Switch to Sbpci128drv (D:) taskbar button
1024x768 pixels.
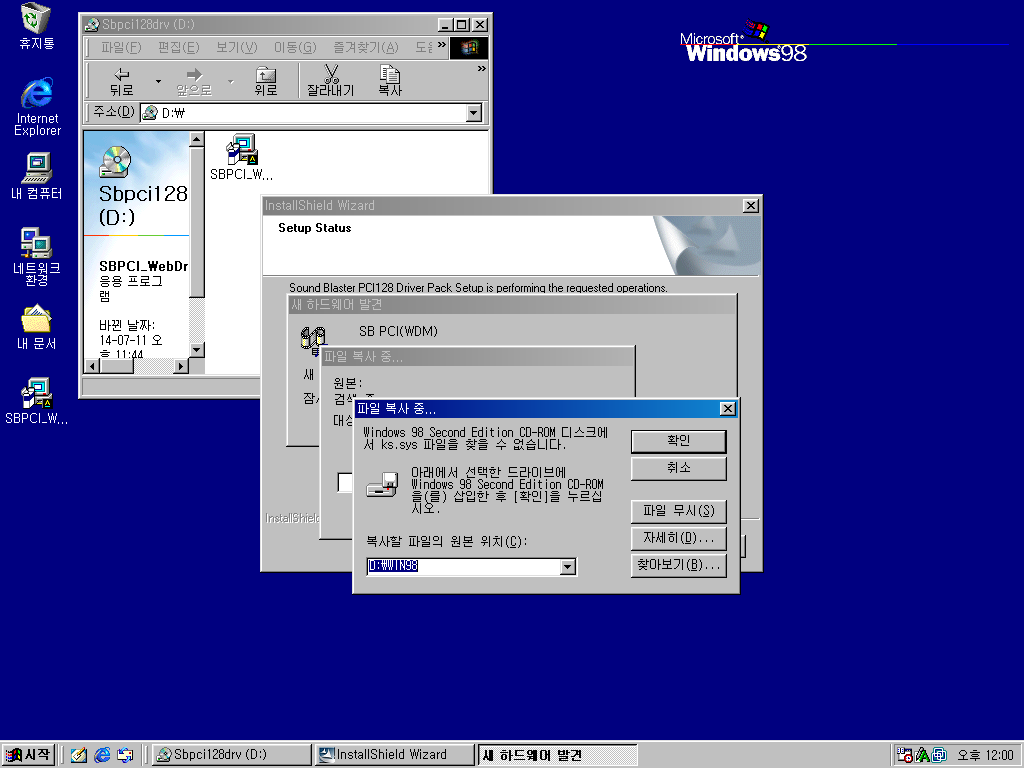click(231, 755)
